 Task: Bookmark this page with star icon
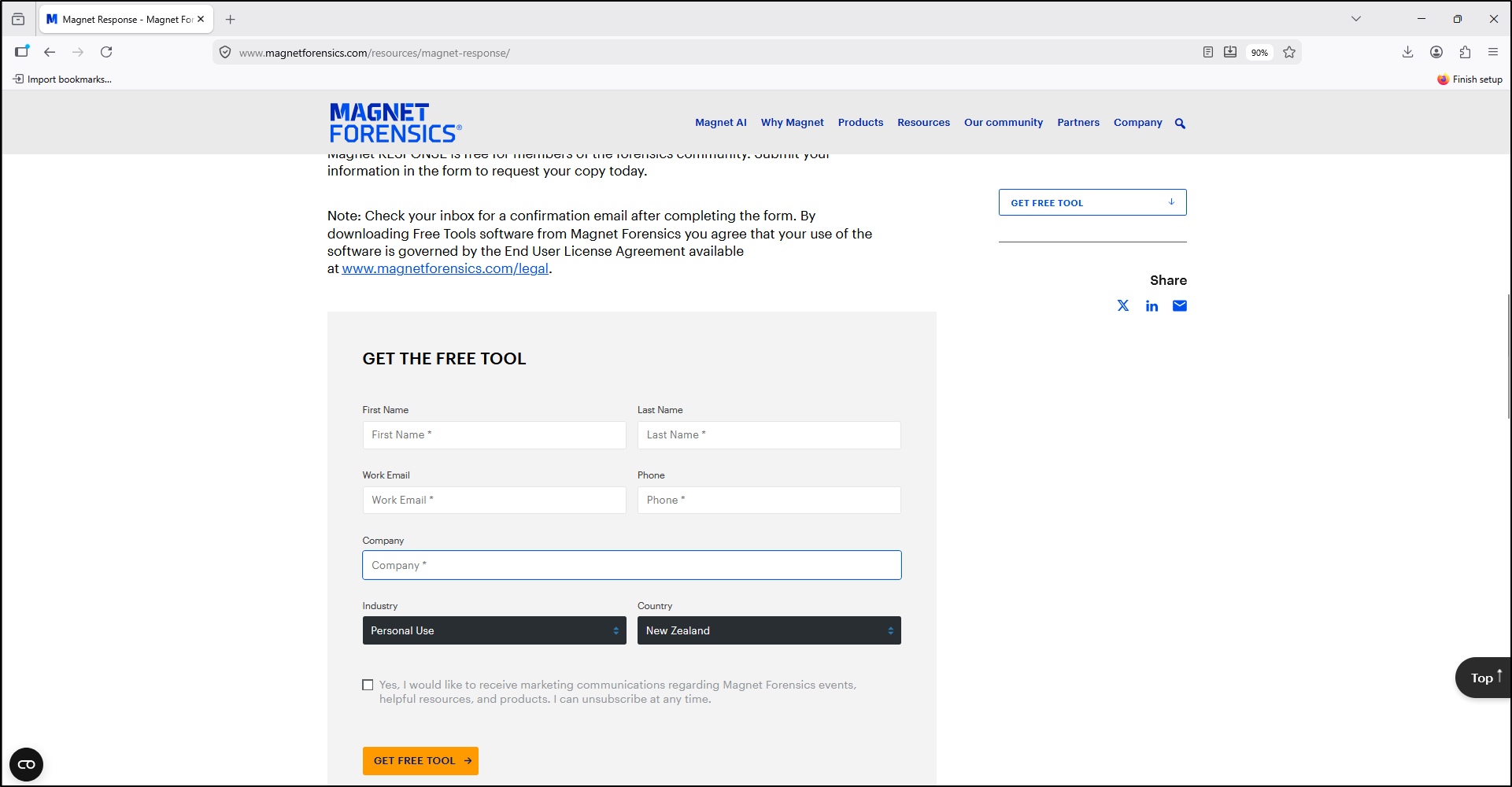(1289, 52)
